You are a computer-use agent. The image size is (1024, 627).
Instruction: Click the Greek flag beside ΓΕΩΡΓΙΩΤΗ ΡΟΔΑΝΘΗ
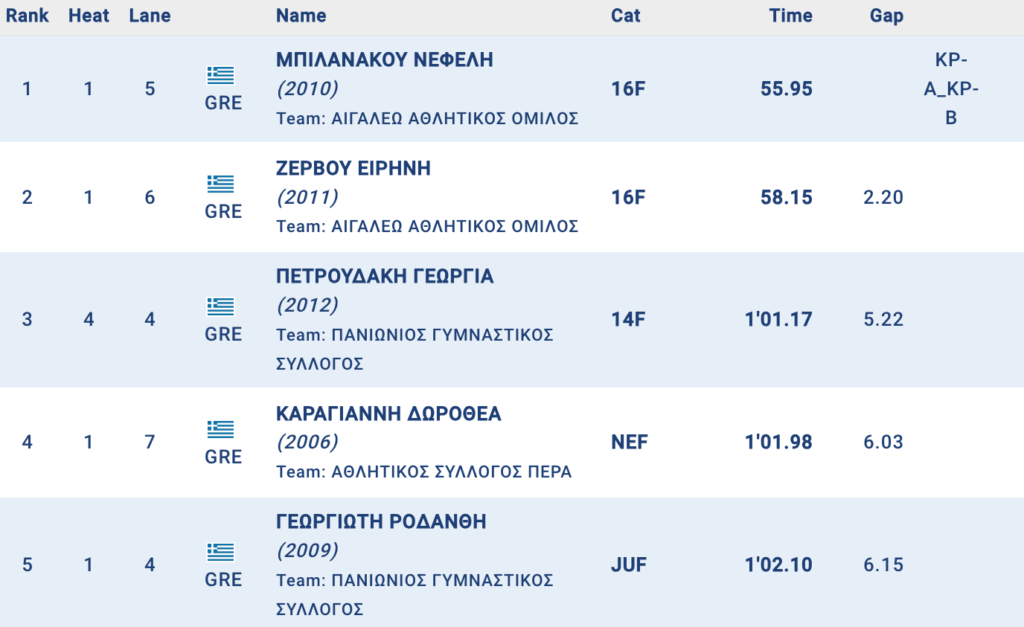(x=220, y=552)
